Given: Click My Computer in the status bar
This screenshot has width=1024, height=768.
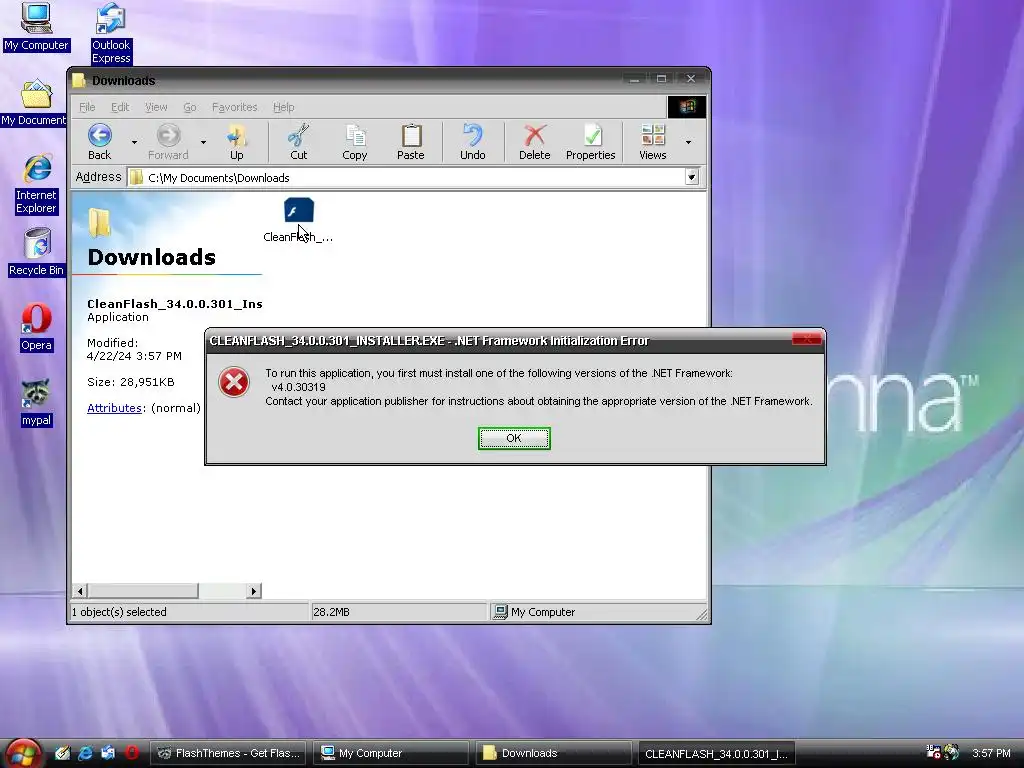Looking at the screenshot, I should (535, 612).
